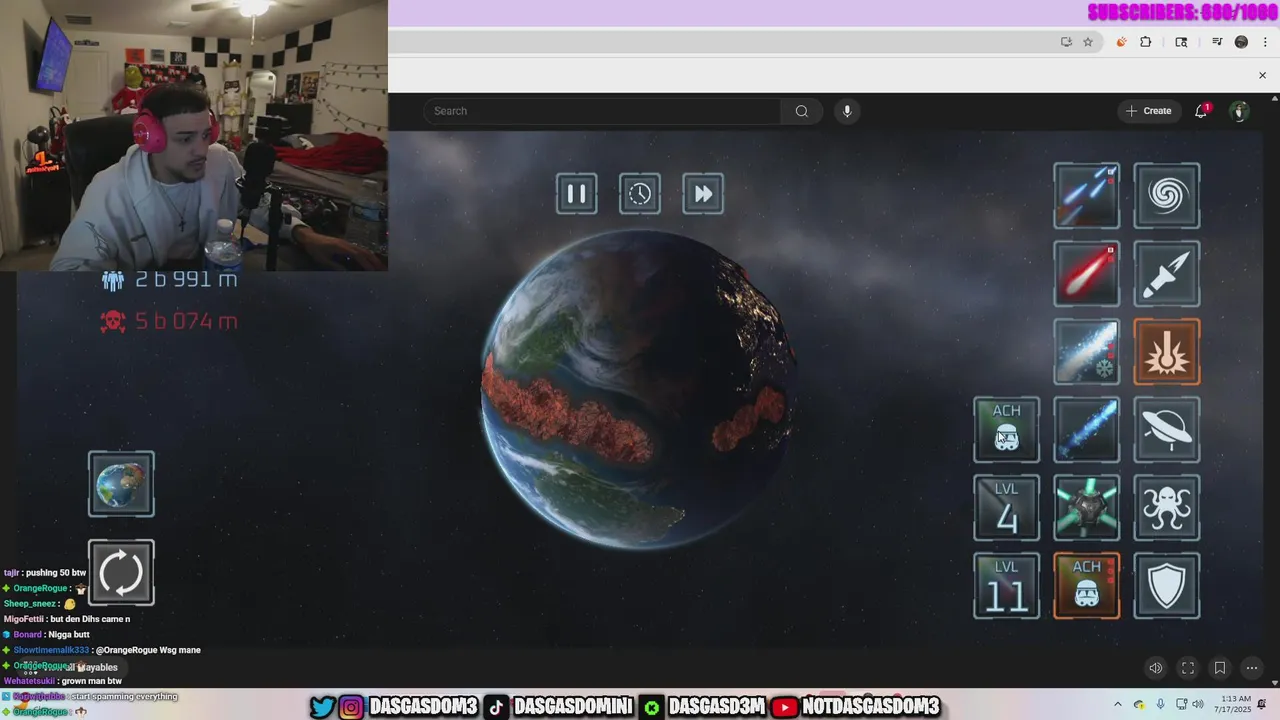Open the Chrome profile avatar
1280x720 pixels.
pos(1241,42)
